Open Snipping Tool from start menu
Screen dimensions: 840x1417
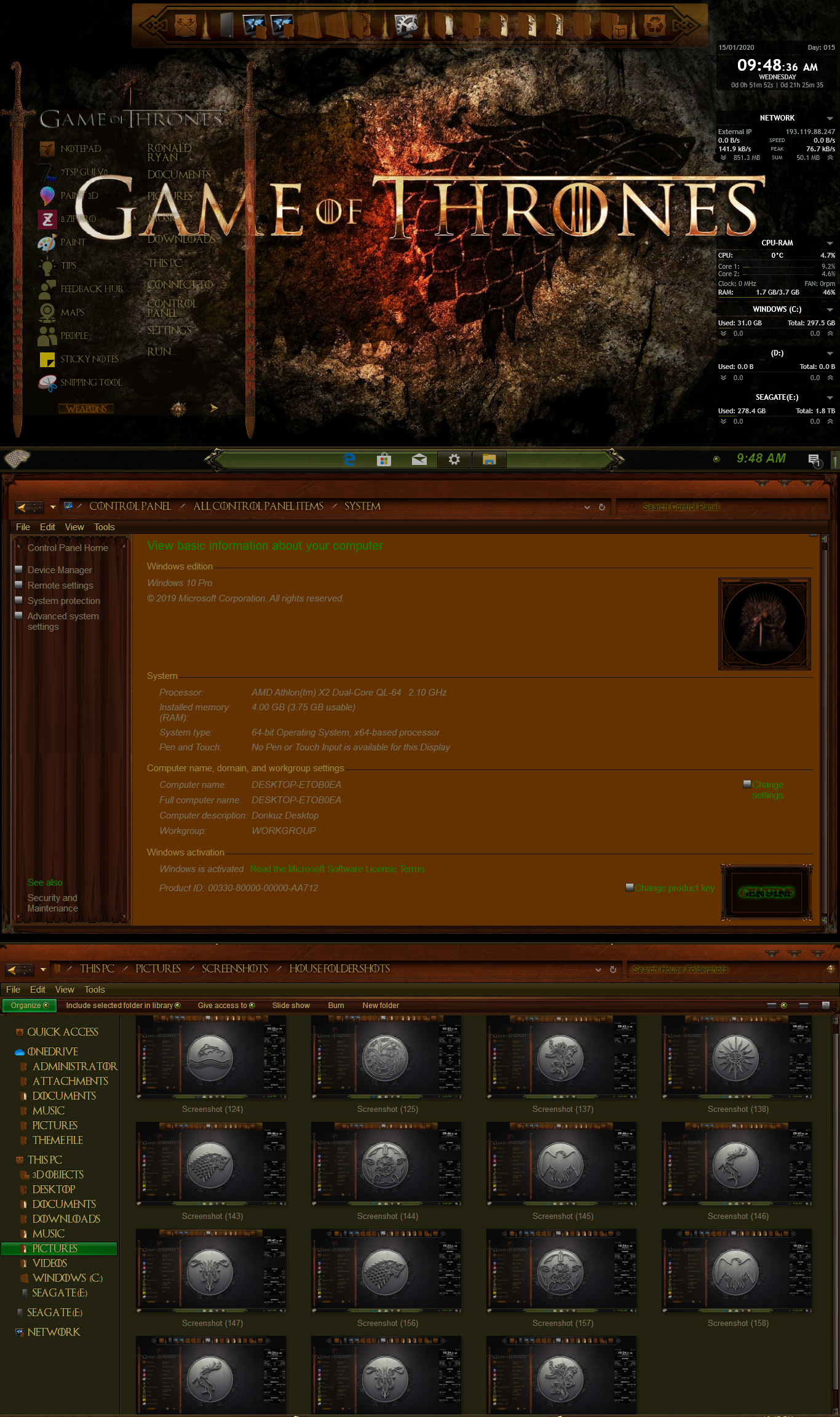coord(80,383)
